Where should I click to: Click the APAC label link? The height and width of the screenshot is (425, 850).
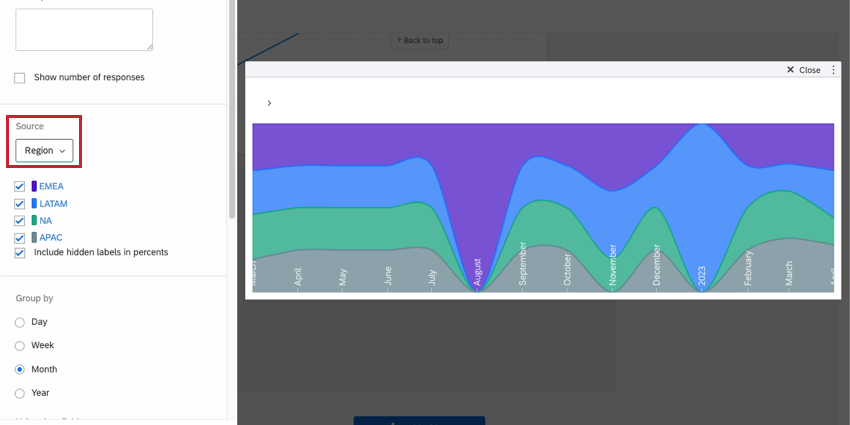click(x=51, y=237)
